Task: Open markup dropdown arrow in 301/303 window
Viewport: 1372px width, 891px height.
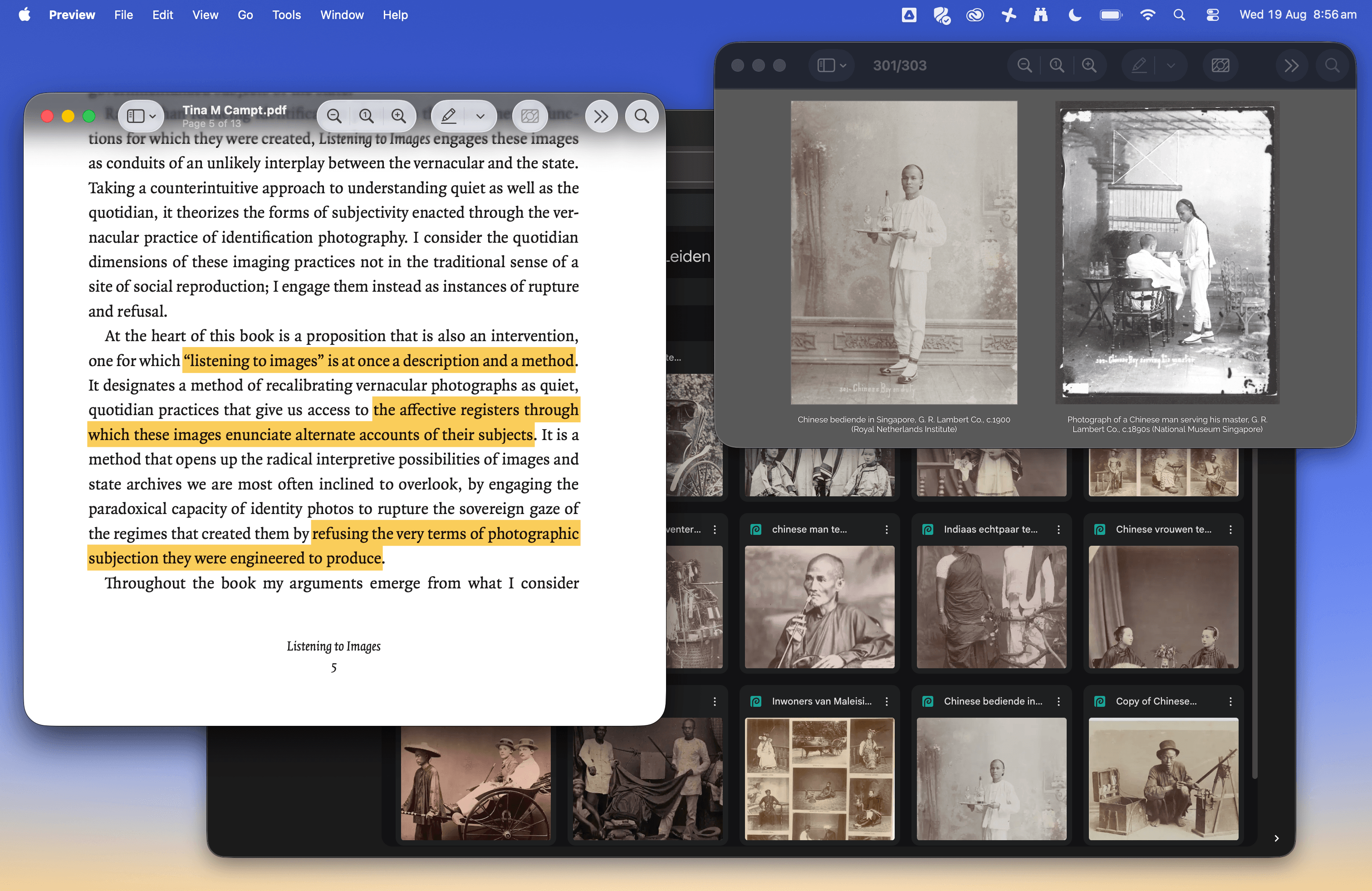Action: tap(1171, 65)
